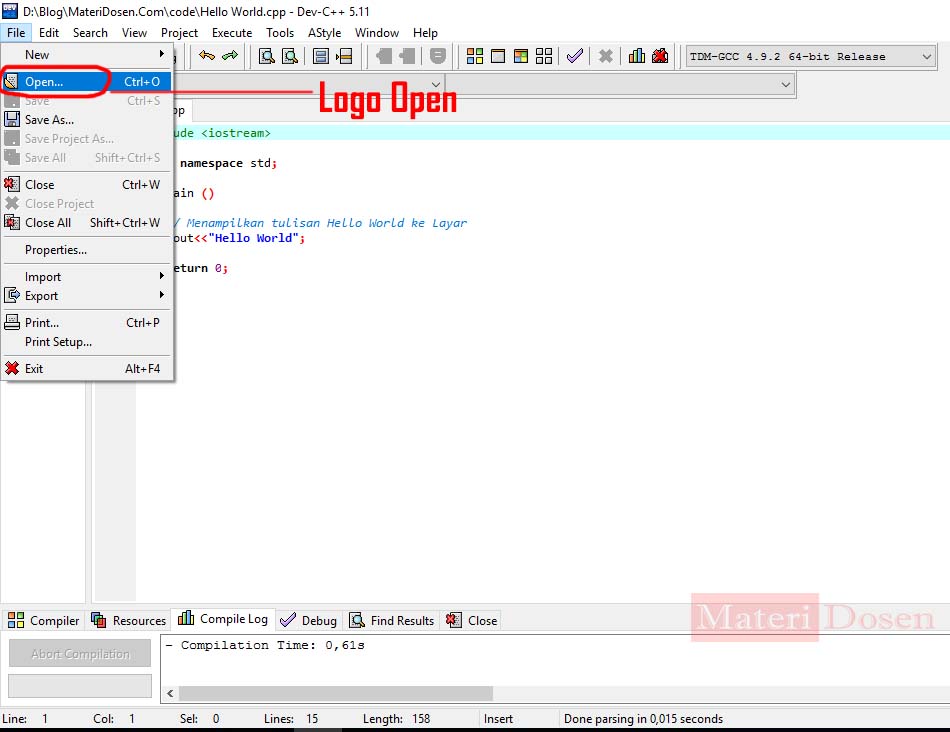Click the Abort Compilation button

[x=80, y=653]
